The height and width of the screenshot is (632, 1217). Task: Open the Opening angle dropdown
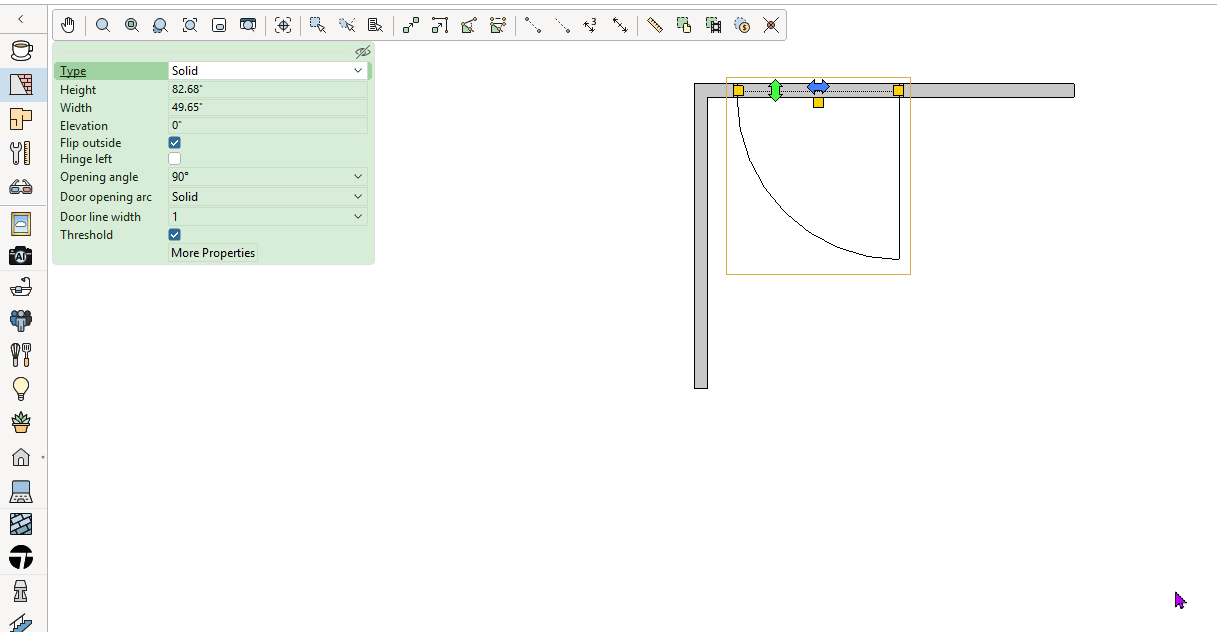point(268,177)
